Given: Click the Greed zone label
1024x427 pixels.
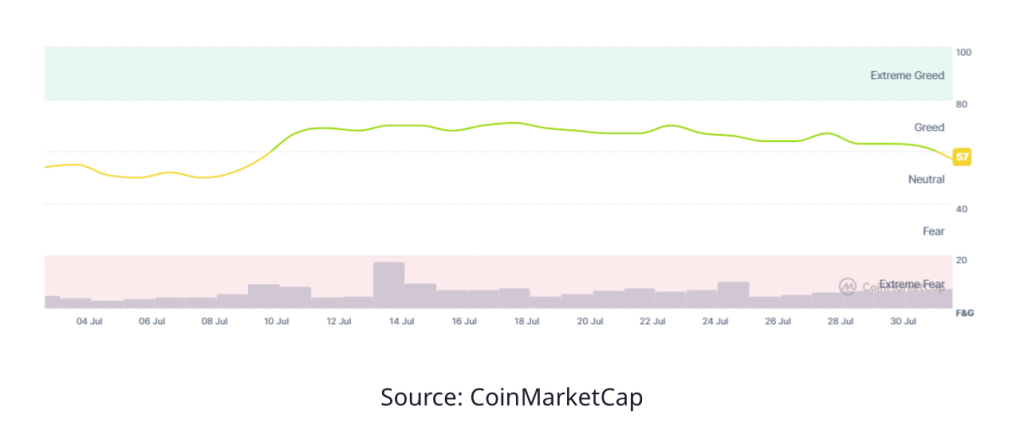Looking at the screenshot, I should [929, 128].
